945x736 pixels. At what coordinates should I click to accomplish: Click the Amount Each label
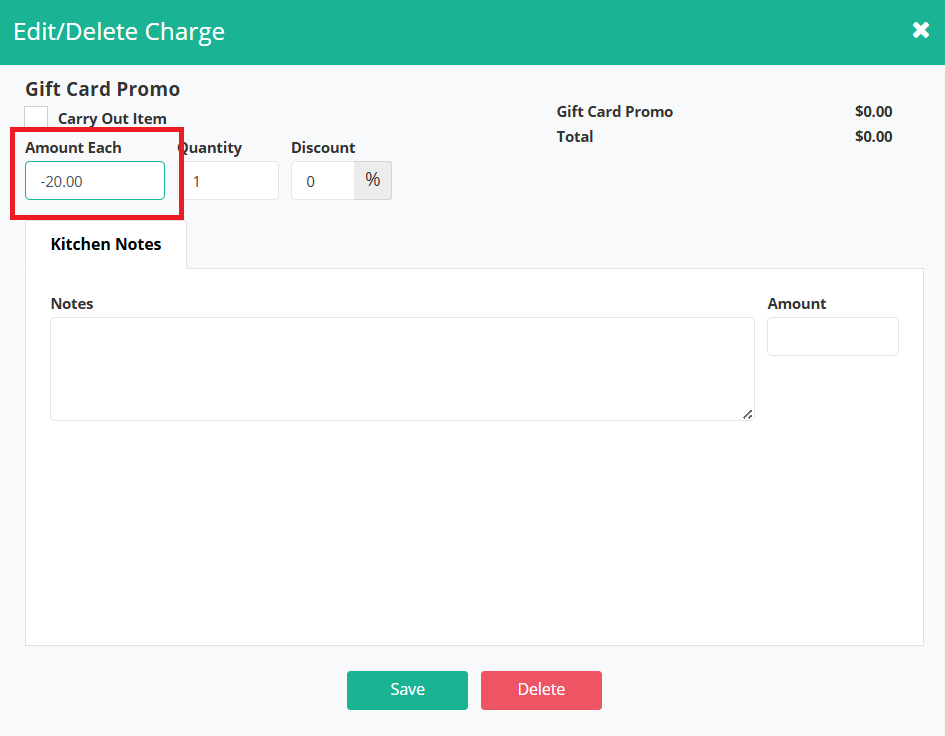click(74, 148)
